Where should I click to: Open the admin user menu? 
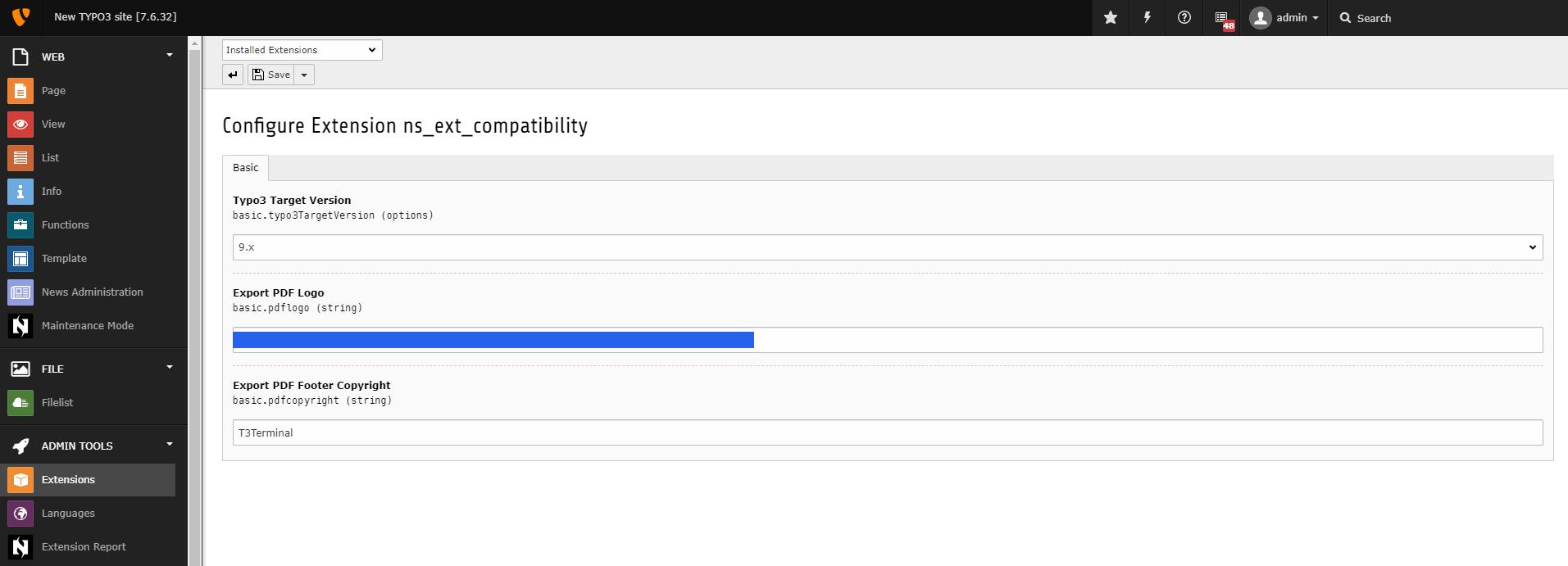pyautogui.click(x=1284, y=17)
